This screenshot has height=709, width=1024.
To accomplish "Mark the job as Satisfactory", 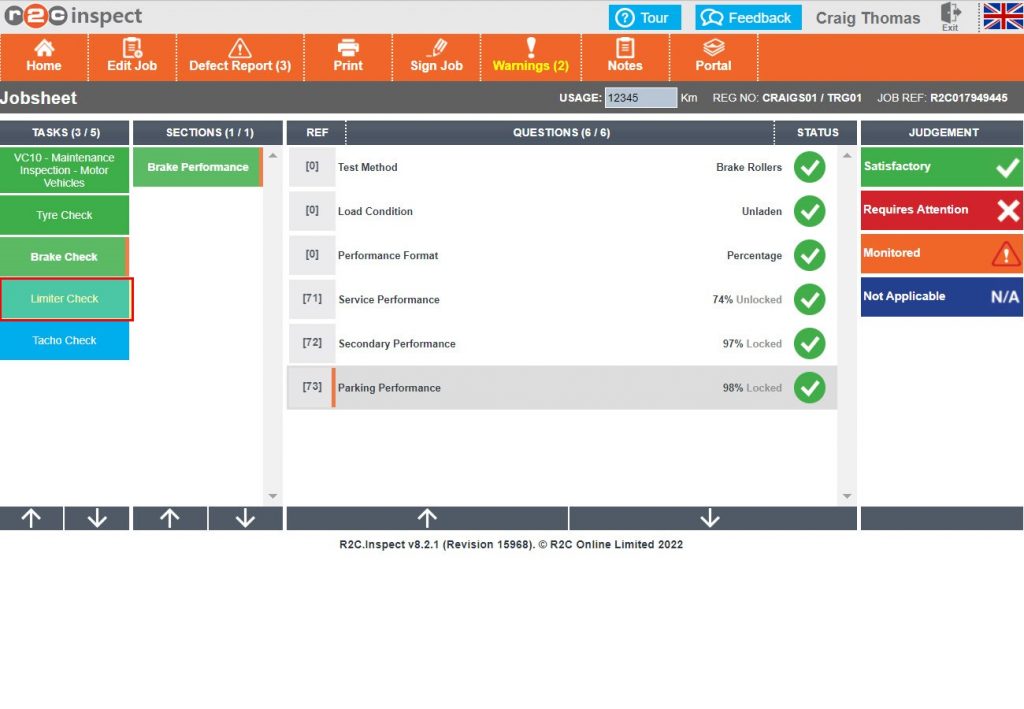I will pos(940,166).
